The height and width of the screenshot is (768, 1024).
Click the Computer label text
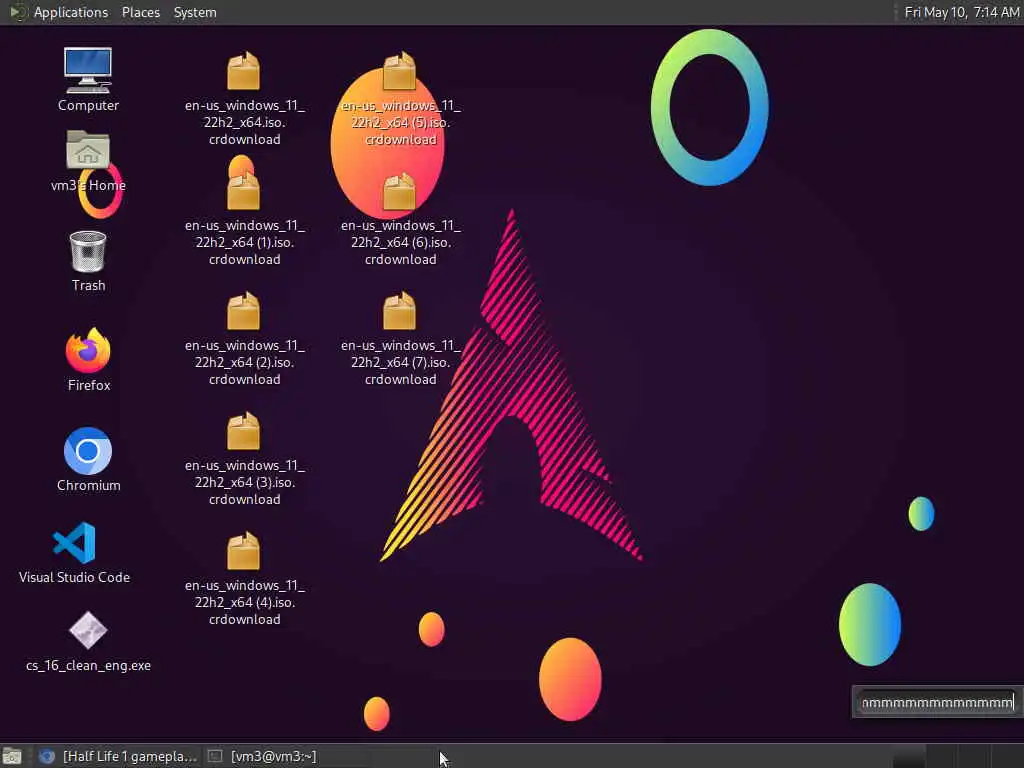click(x=88, y=105)
